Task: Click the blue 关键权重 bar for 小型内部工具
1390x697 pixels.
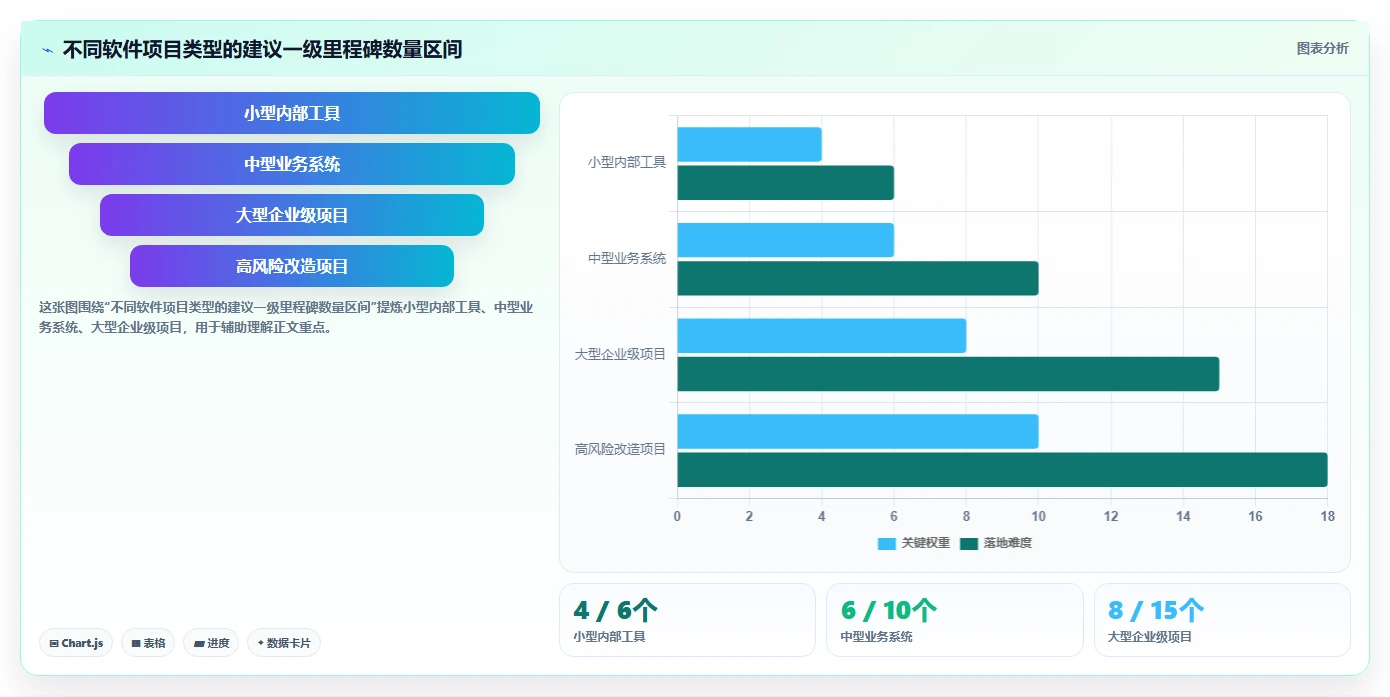Action: point(749,145)
